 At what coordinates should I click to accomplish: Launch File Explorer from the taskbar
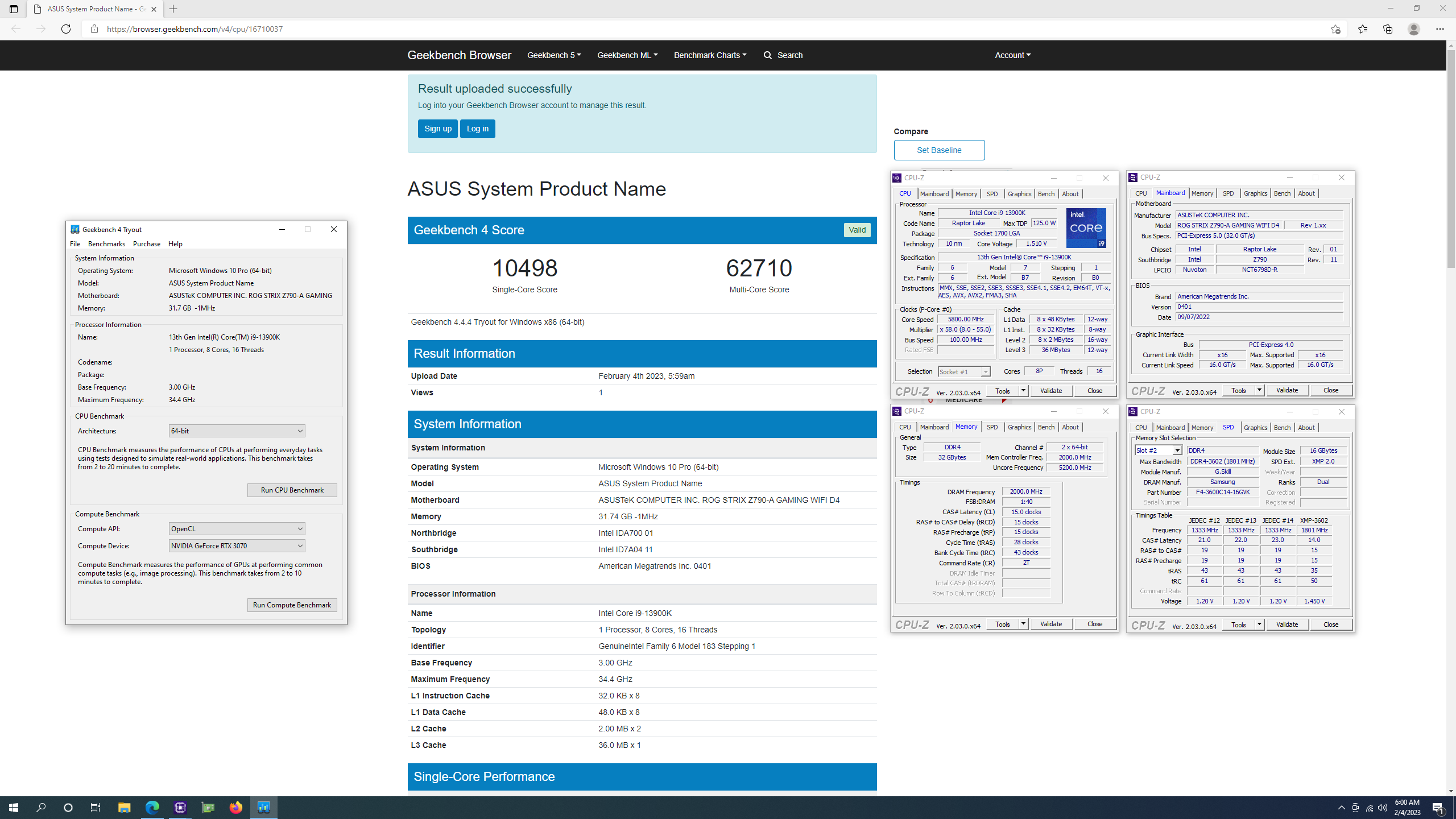coord(124,808)
